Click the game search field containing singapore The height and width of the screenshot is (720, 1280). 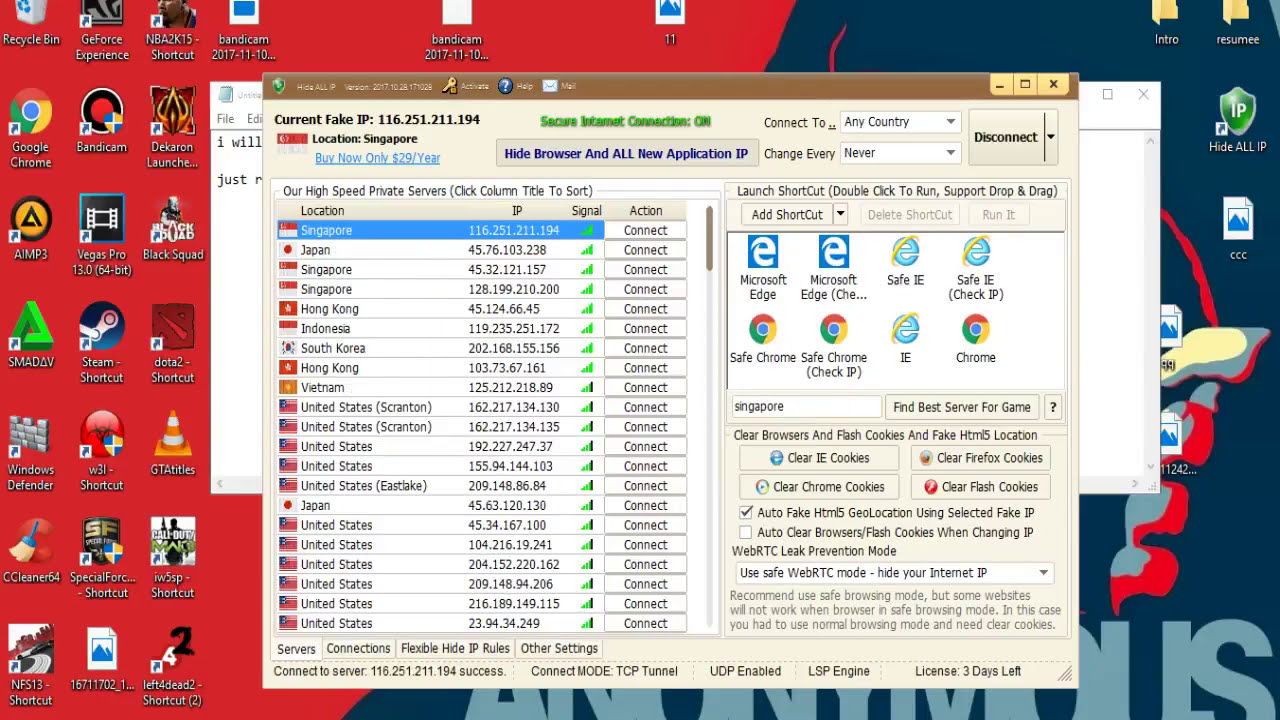coord(805,407)
